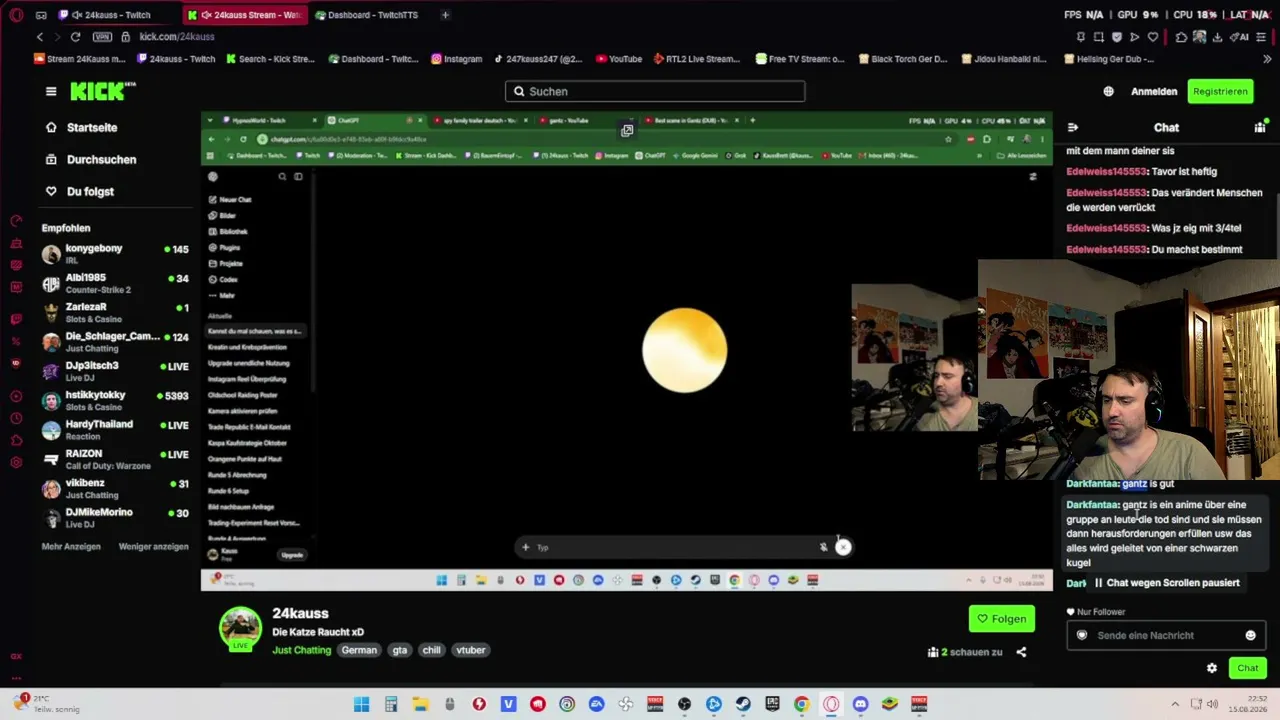This screenshot has height=720, width=1280.
Task: Open the language globe icon
Action: [1109, 91]
